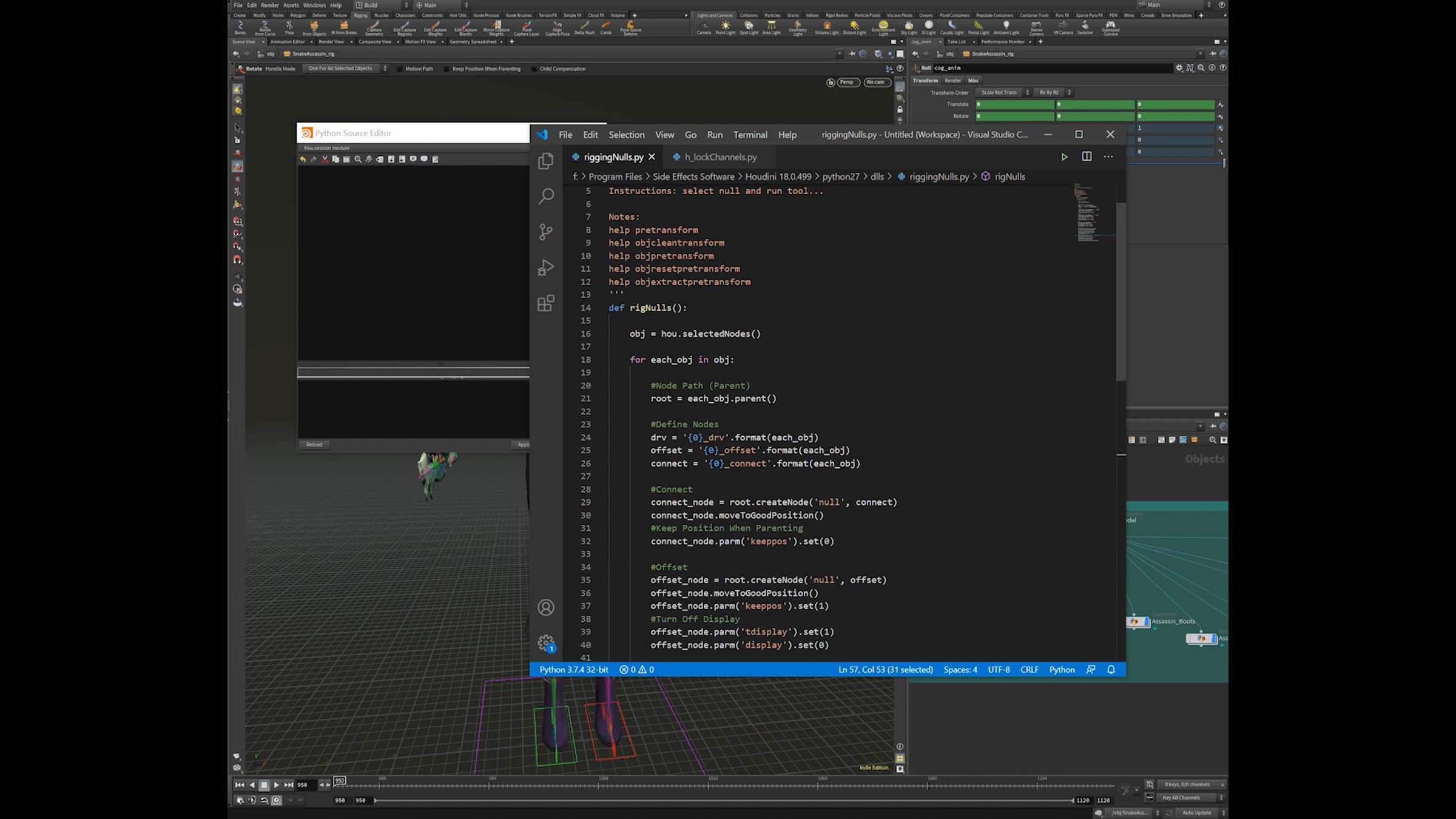The width and height of the screenshot is (1456, 819).
Task: Open the Terminal menu in VS Code
Action: (x=750, y=135)
